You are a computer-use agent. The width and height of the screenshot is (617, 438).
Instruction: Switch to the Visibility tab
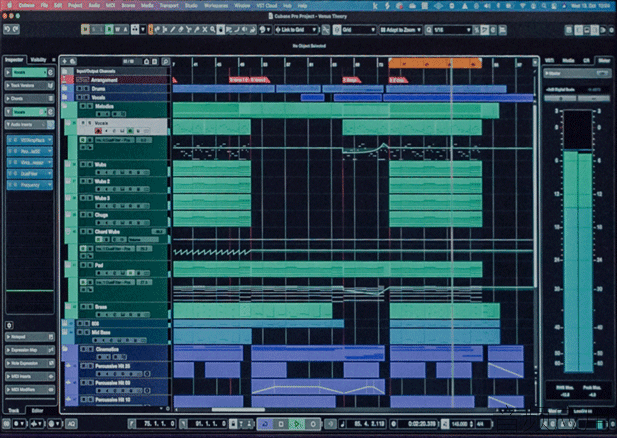[x=38, y=60]
